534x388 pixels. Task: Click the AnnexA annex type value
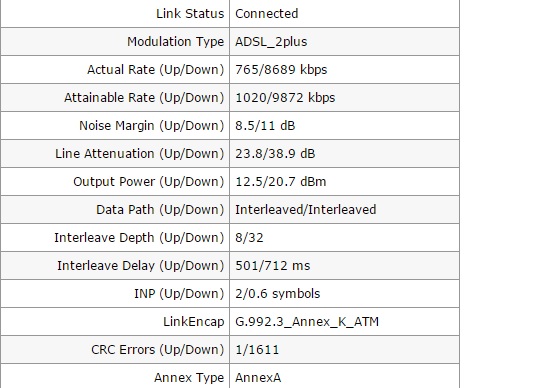tap(258, 377)
